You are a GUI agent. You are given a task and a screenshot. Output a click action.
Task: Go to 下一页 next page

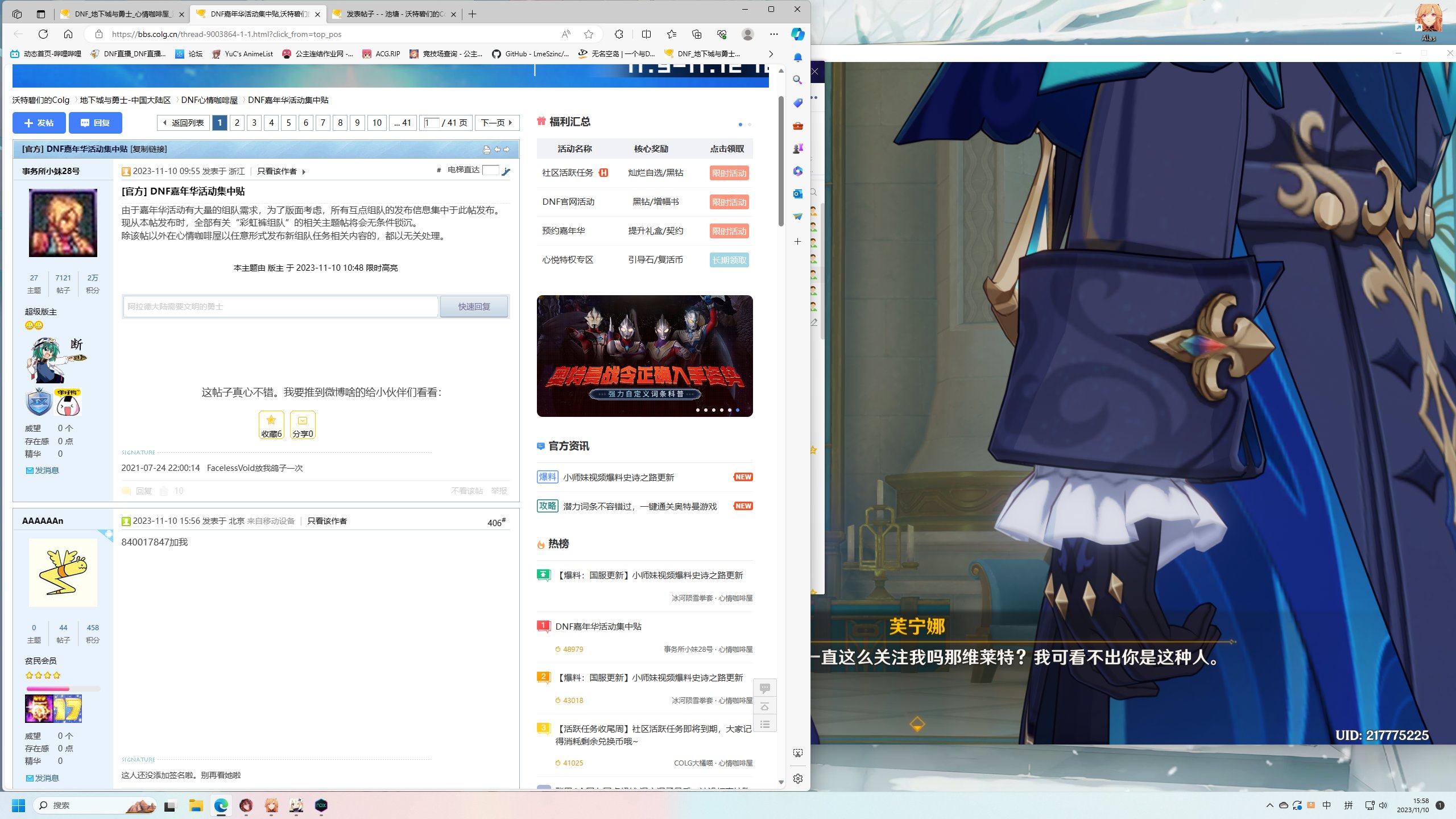click(x=497, y=123)
